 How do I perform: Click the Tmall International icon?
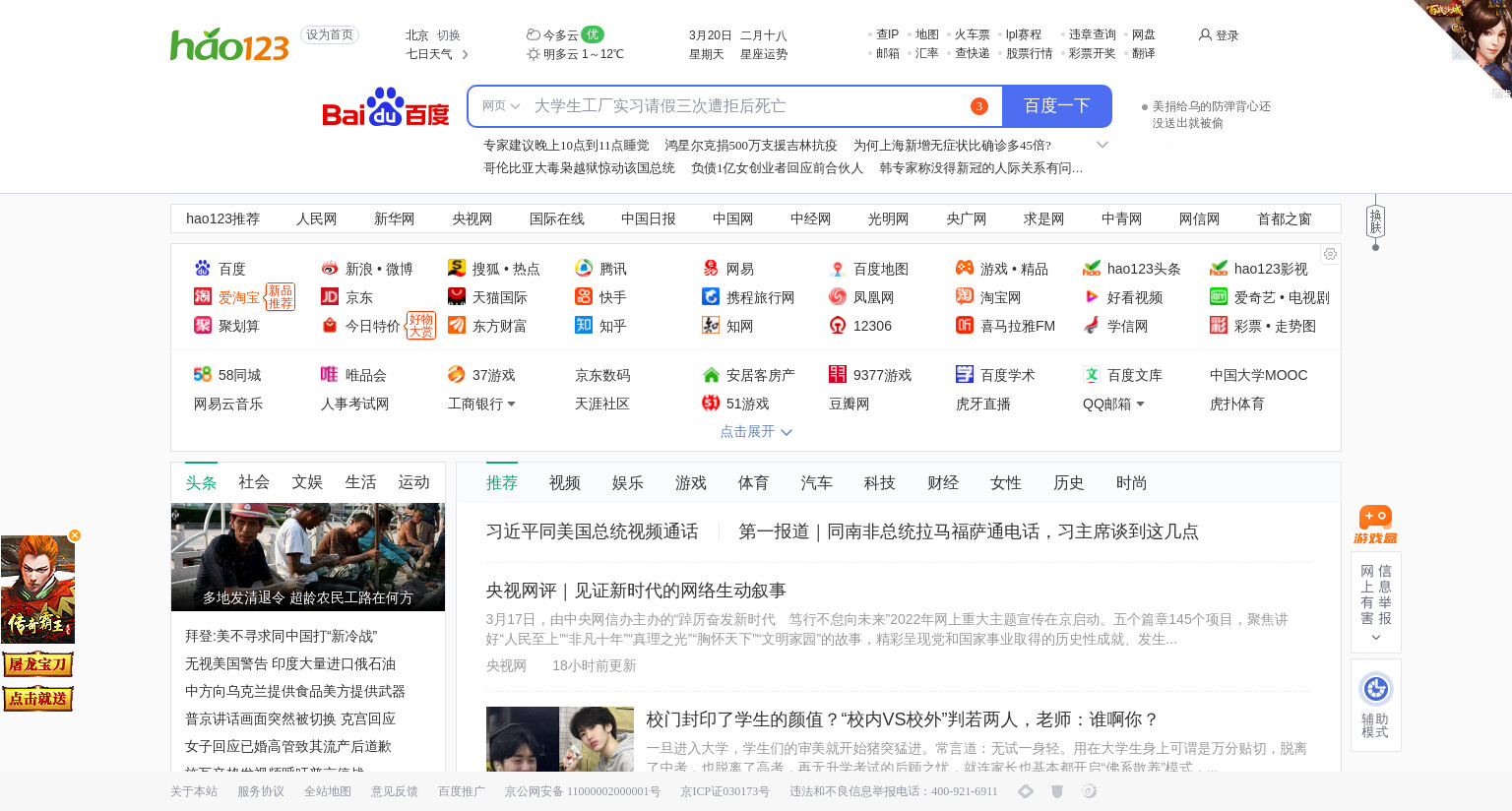457,296
